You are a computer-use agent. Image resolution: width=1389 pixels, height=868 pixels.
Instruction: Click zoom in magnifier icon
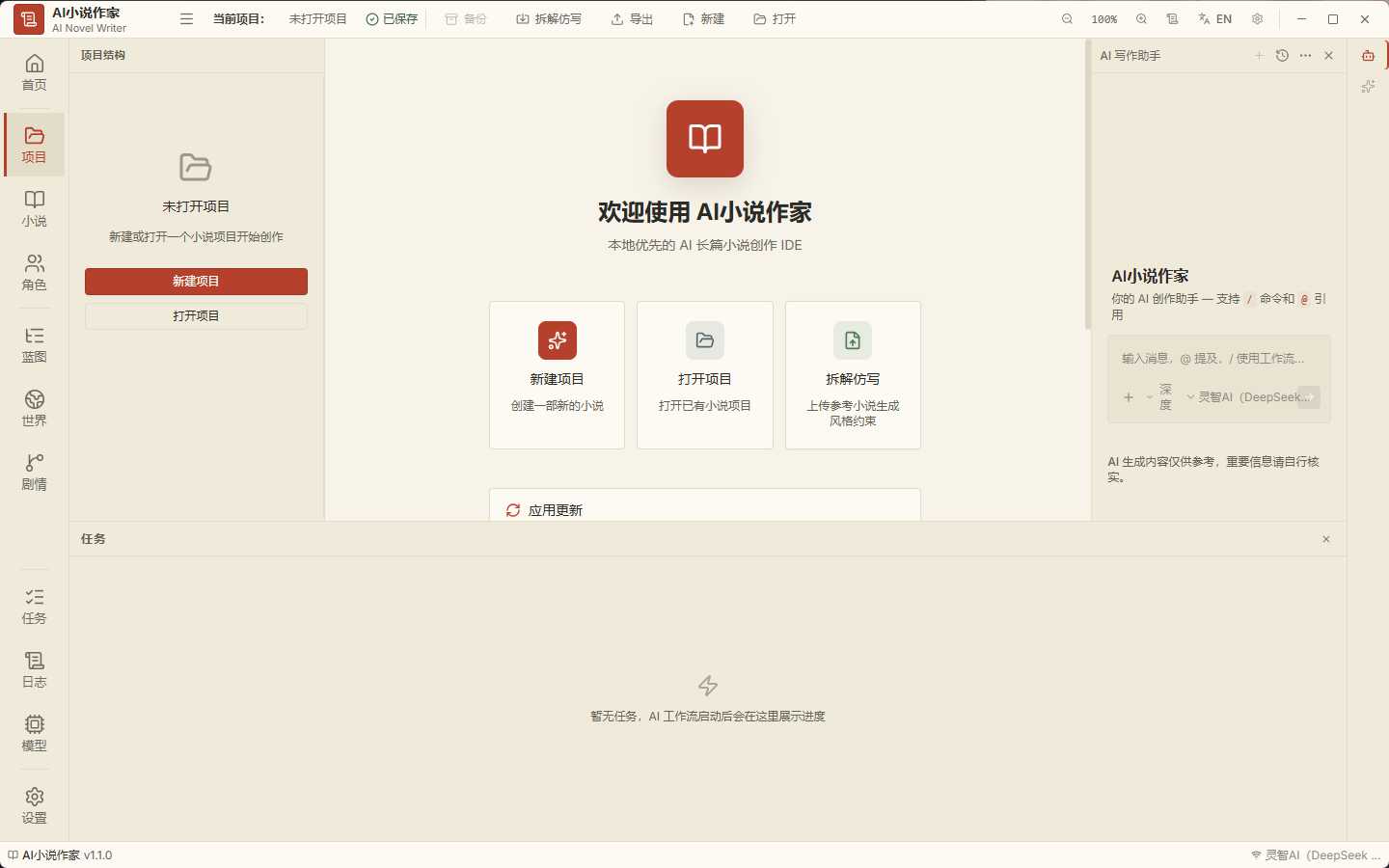click(1141, 19)
